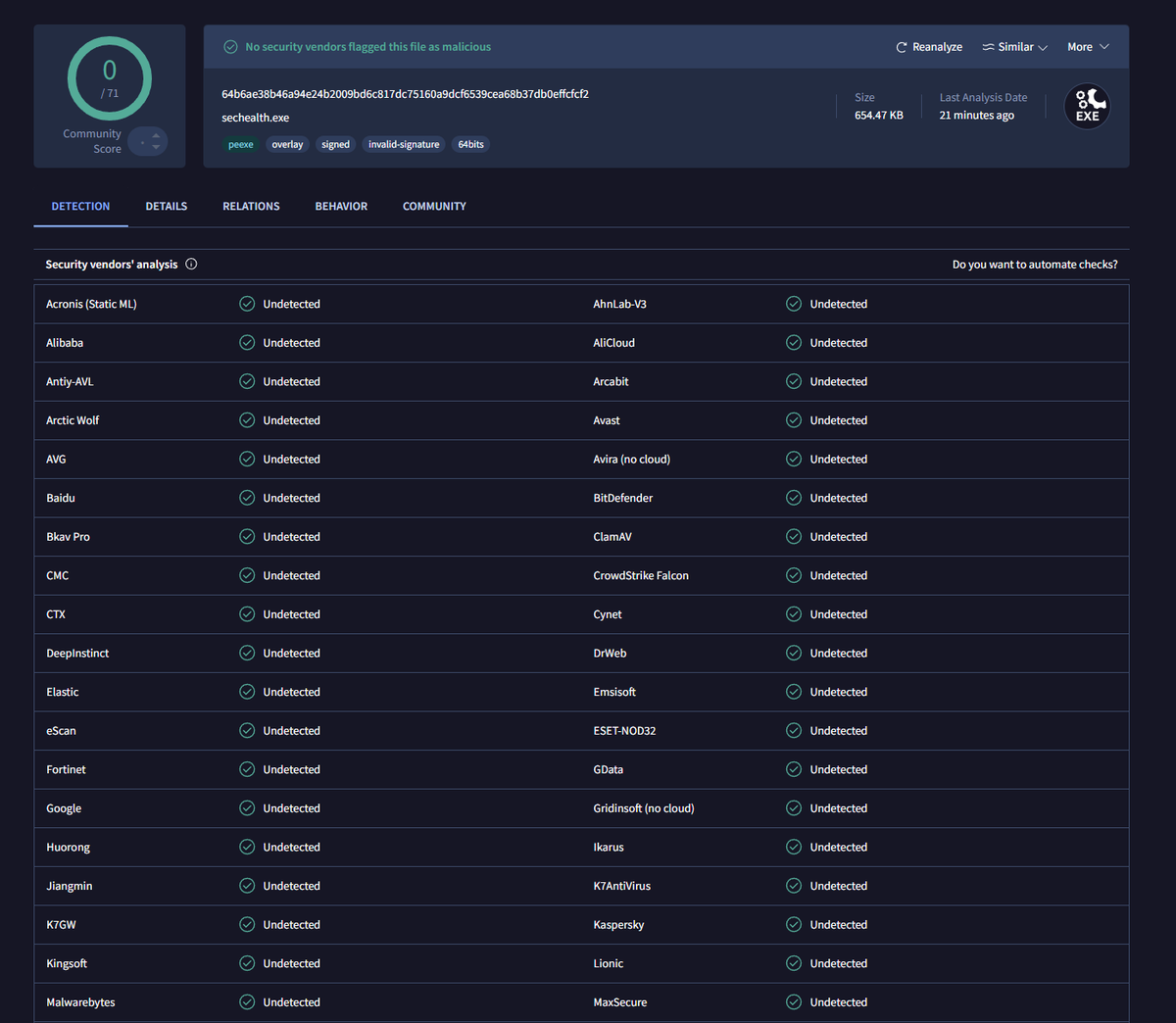Click the Undetected result for CMC
1176x1023 pixels.
291,575
